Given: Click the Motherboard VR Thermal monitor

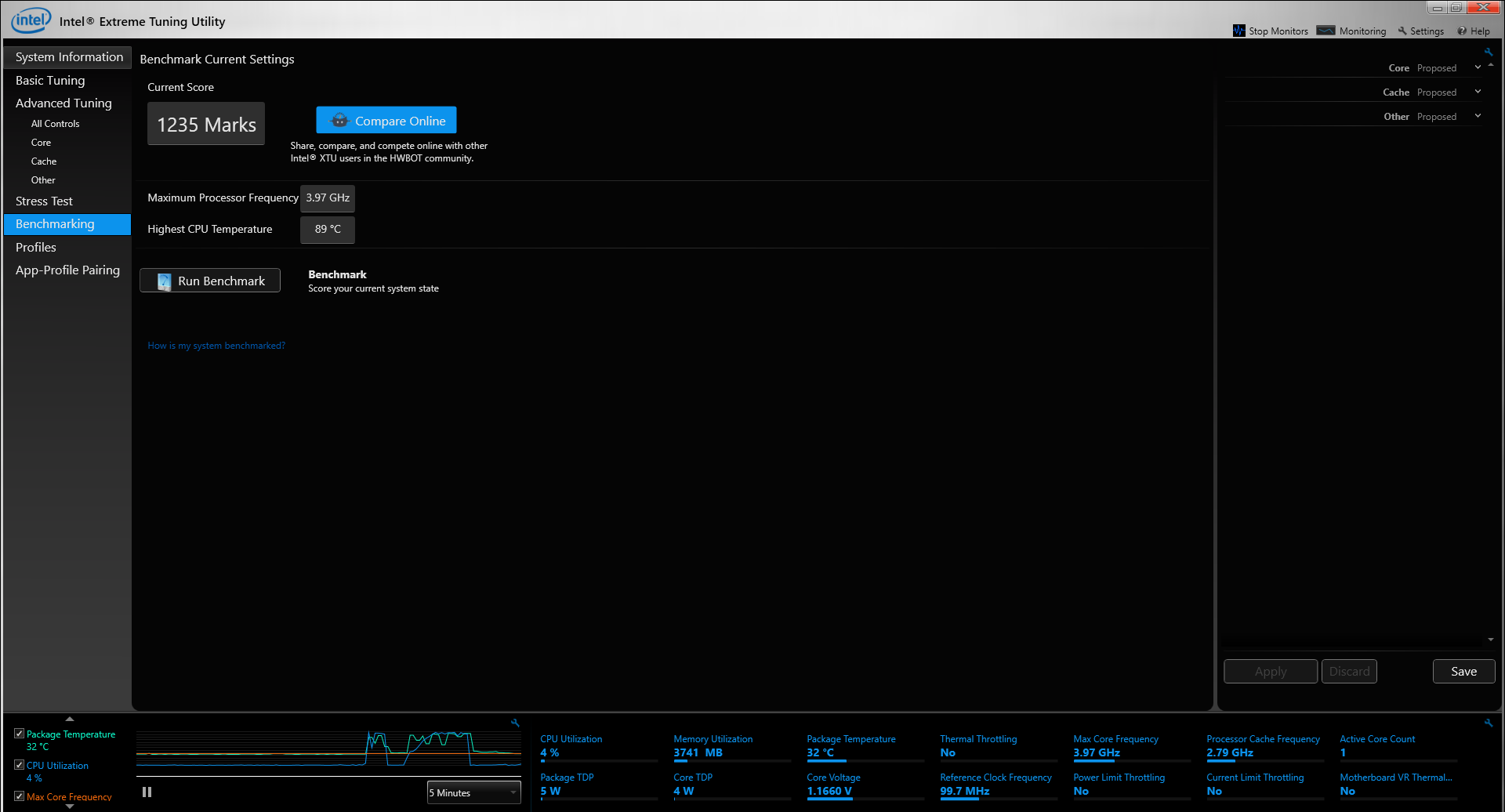Looking at the screenshot, I should click(1398, 786).
